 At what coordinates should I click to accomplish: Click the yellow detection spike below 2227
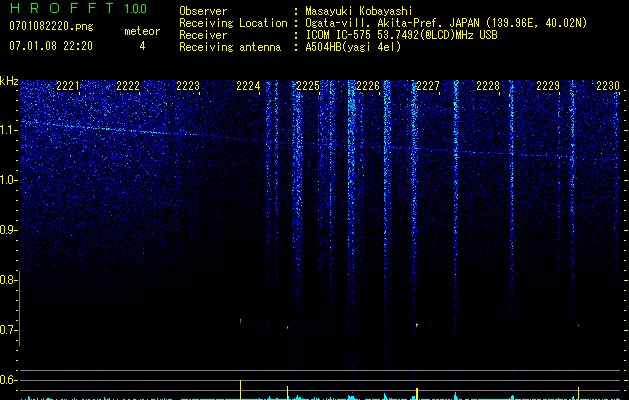(x=417, y=394)
